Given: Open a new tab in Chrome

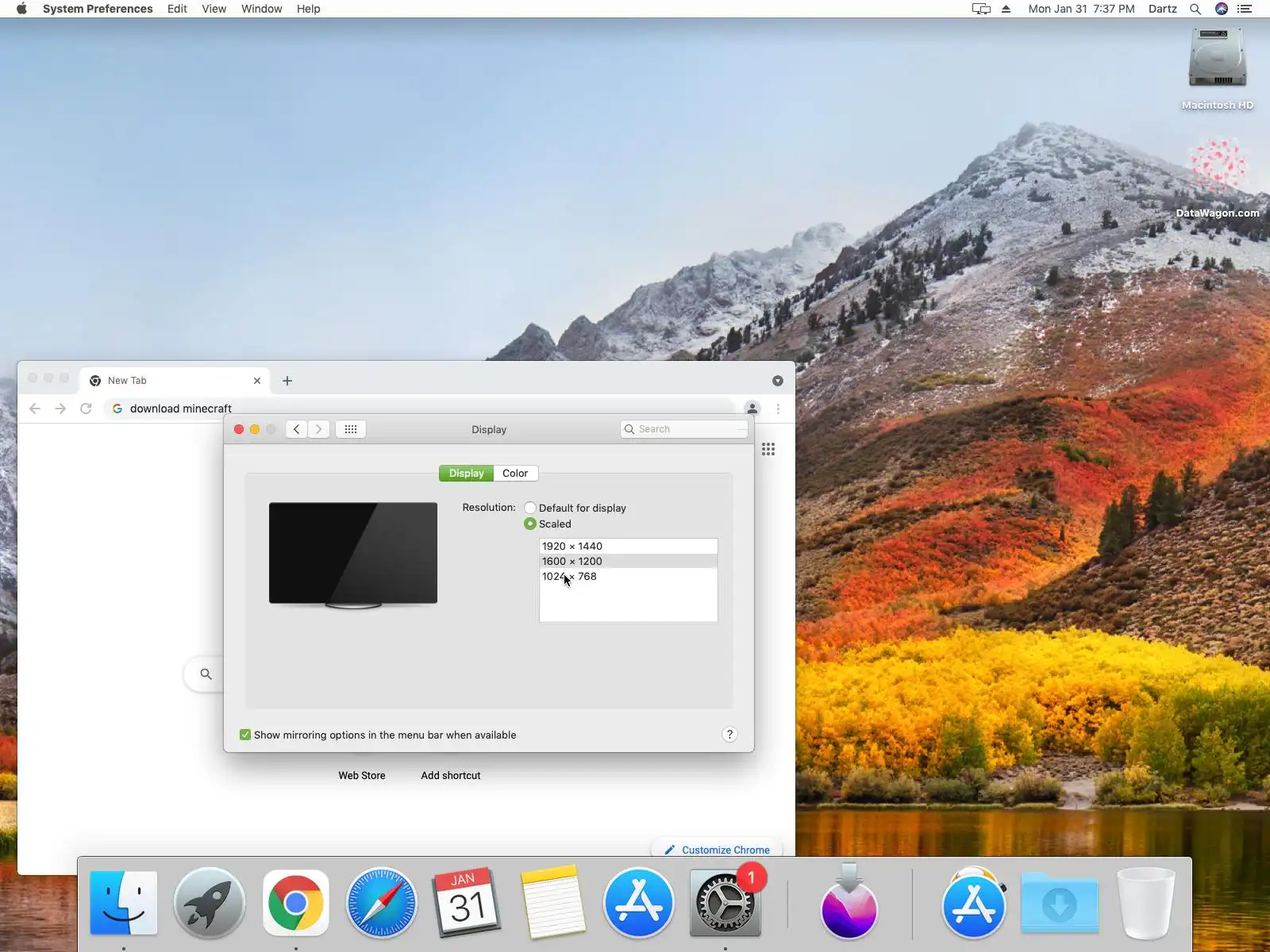Looking at the screenshot, I should coord(287,381).
